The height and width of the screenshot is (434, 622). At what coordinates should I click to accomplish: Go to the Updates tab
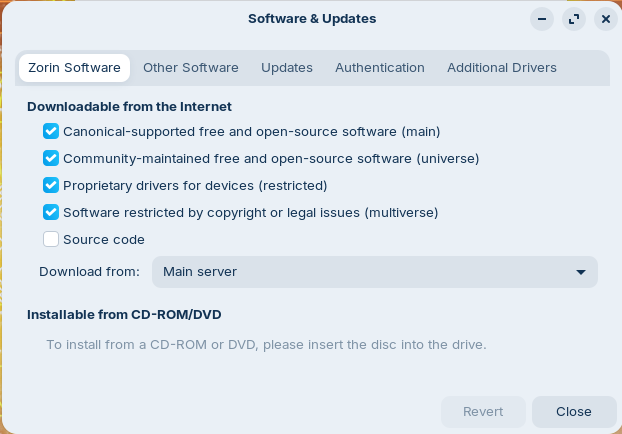[287, 68]
